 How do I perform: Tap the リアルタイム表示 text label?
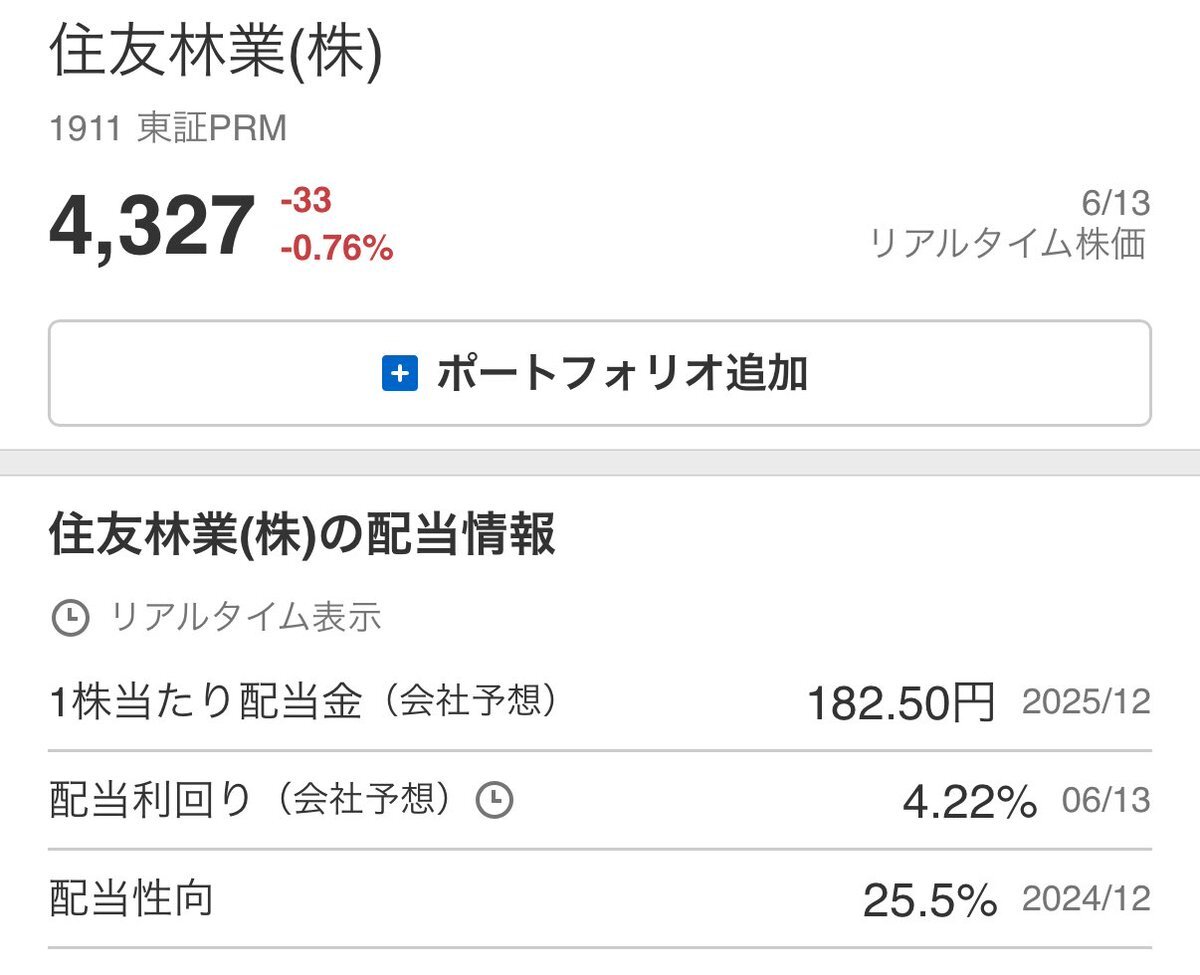point(245,617)
